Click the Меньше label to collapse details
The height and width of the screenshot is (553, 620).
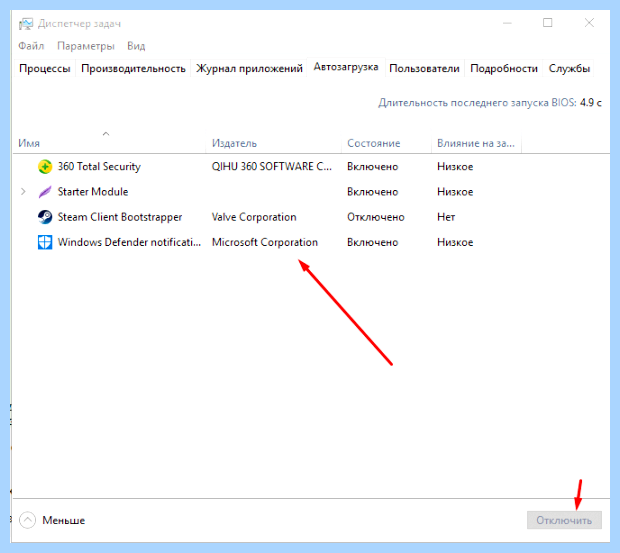[63, 520]
